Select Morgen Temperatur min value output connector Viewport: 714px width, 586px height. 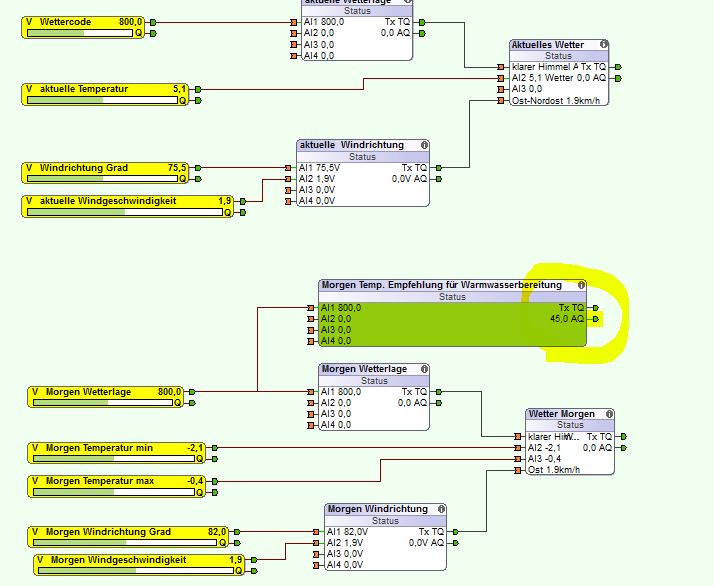[214, 448]
